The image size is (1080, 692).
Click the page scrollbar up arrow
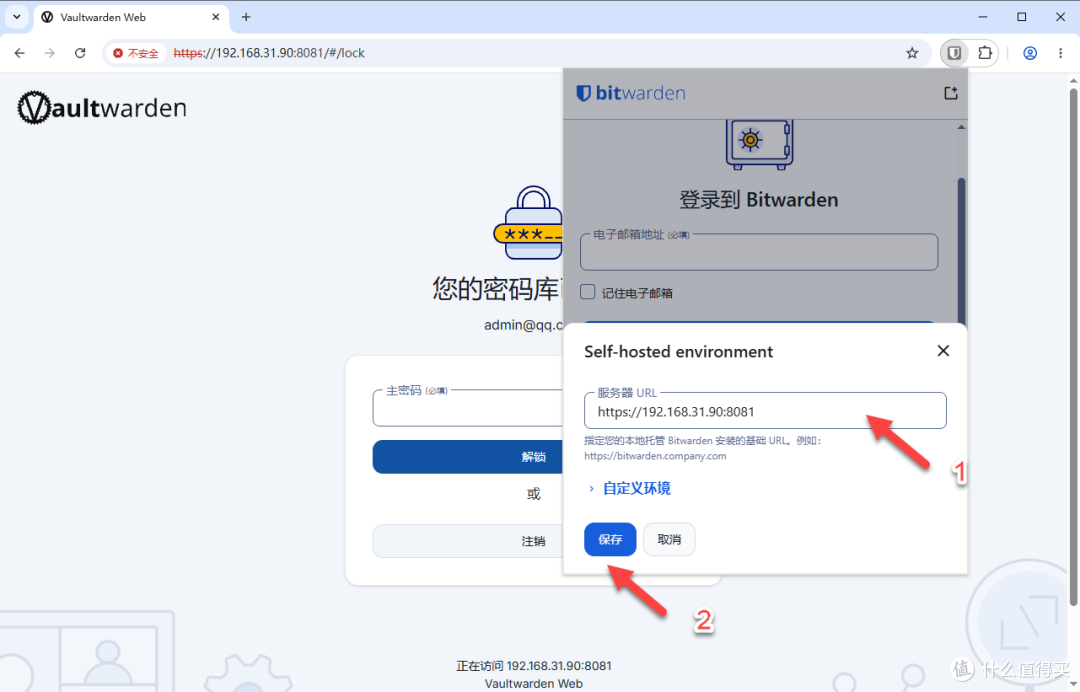pos(1073,81)
